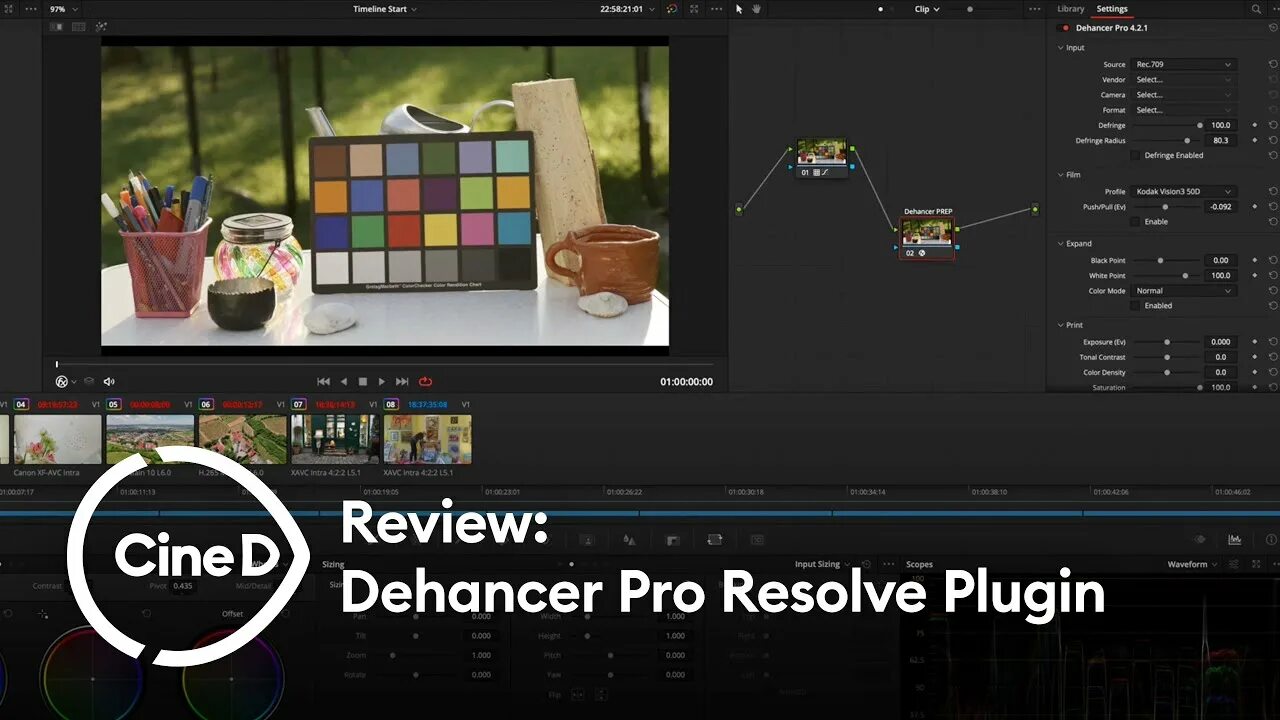
Task: Open the 97% viewer zoom dropdown
Action: [64, 9]
